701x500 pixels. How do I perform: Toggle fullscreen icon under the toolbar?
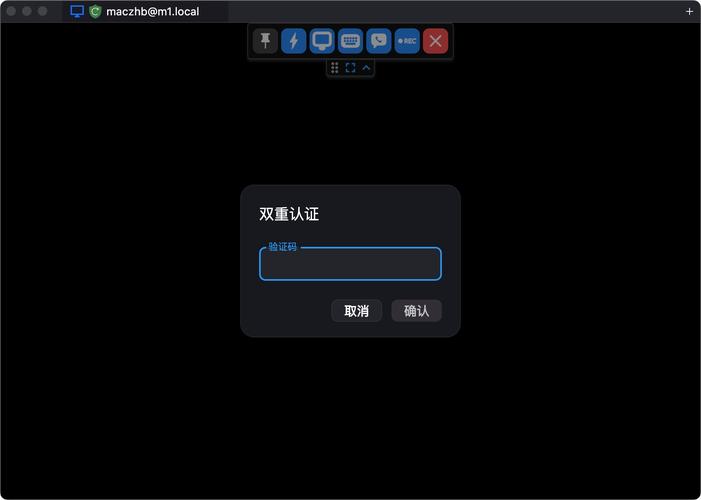point(350,68)
